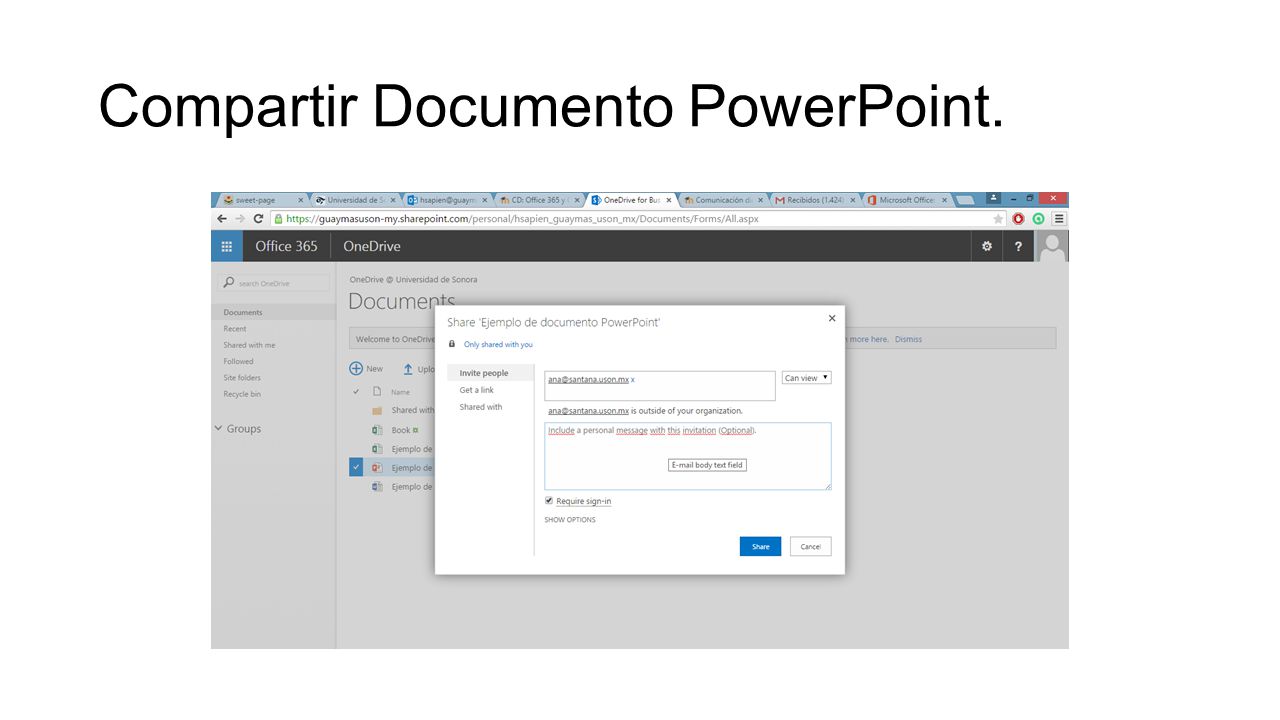Screen dimensions: 1280x720
Task: Select the Invite people tab
Action: (484, 373)
